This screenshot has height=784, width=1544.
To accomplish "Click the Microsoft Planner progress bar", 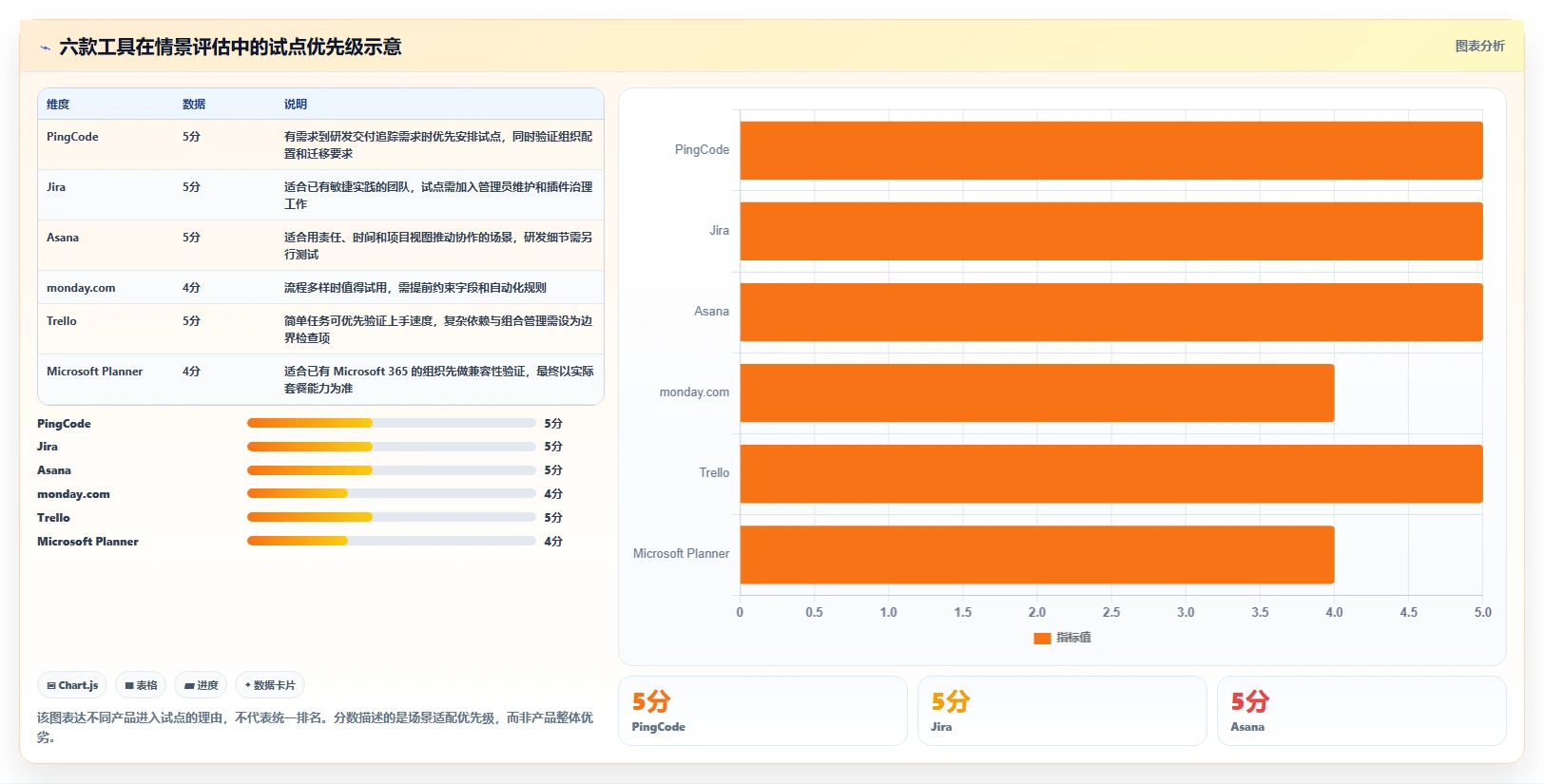I will [391, 542].
